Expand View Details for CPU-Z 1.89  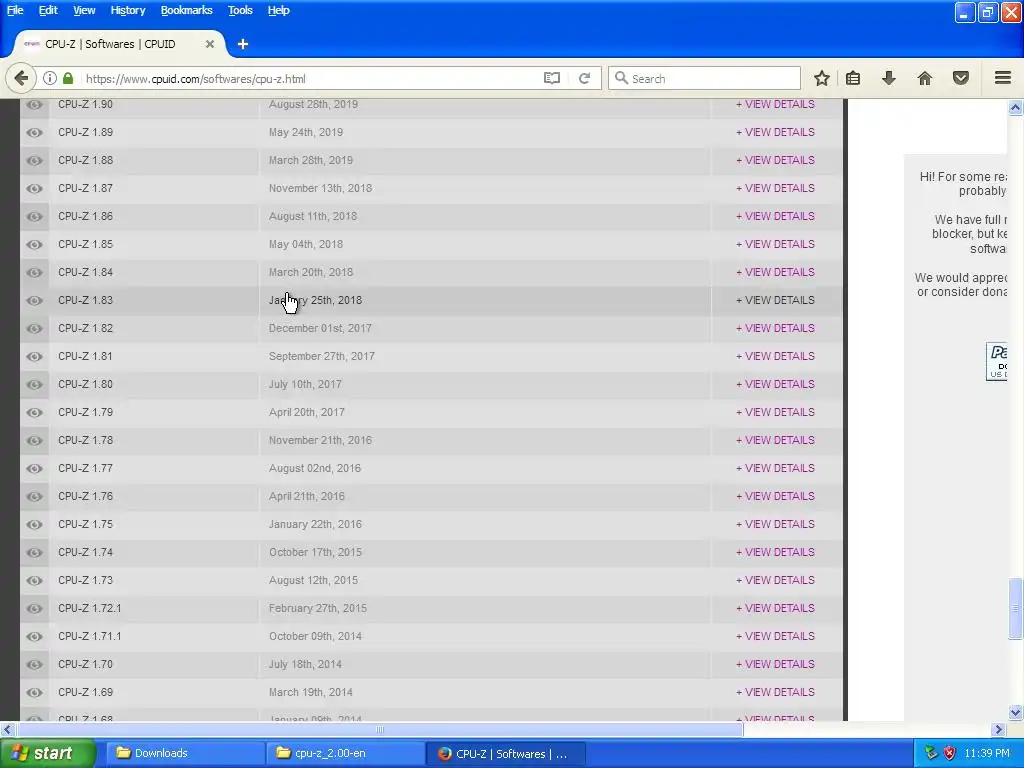tap(775, 132)
